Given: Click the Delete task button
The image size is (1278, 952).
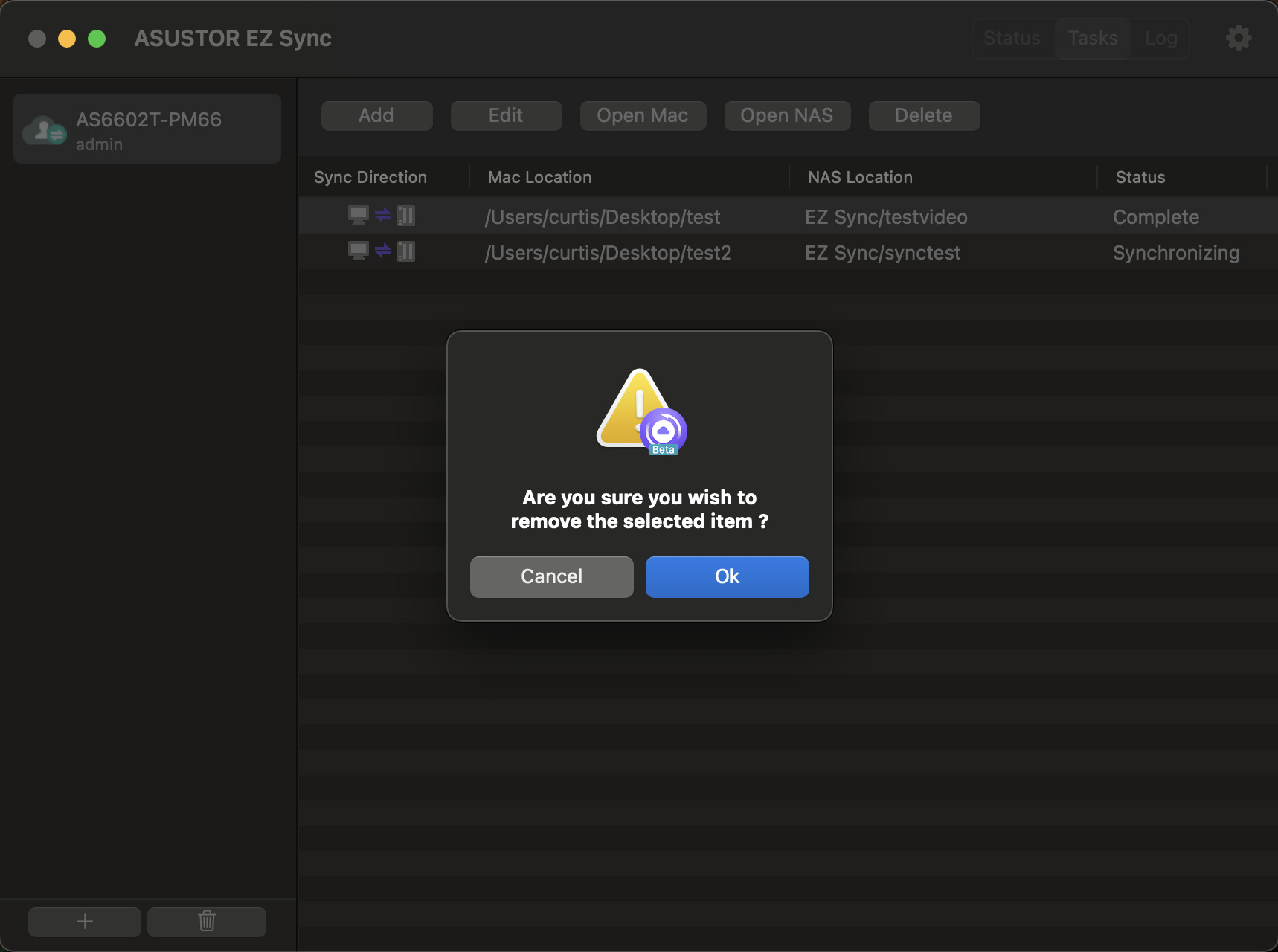Looking at the screenshot, I should click(x=924, y=115).
